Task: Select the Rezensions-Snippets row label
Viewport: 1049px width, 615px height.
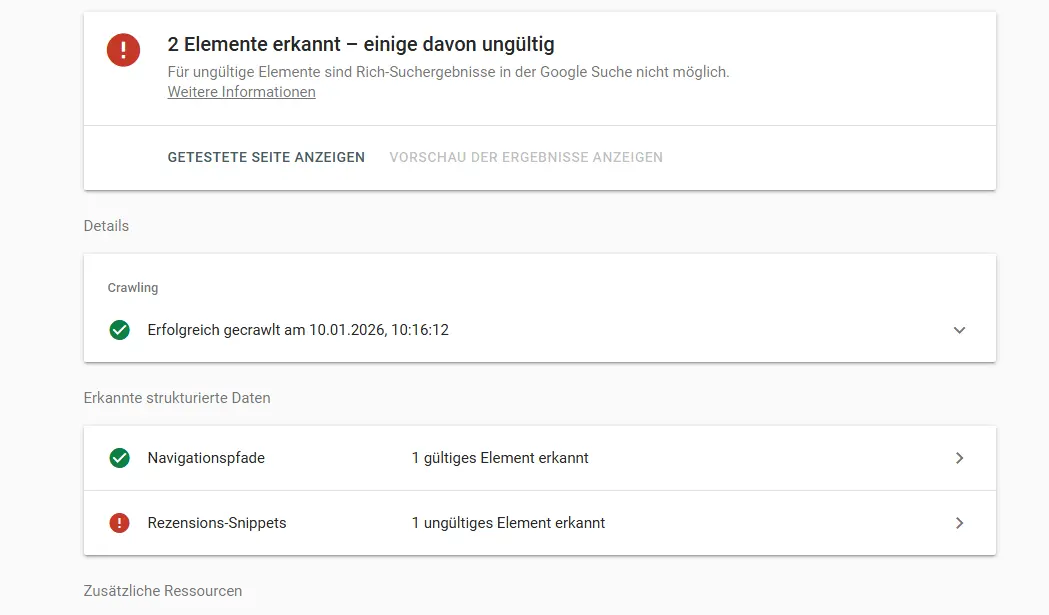Action: point(217,523)
